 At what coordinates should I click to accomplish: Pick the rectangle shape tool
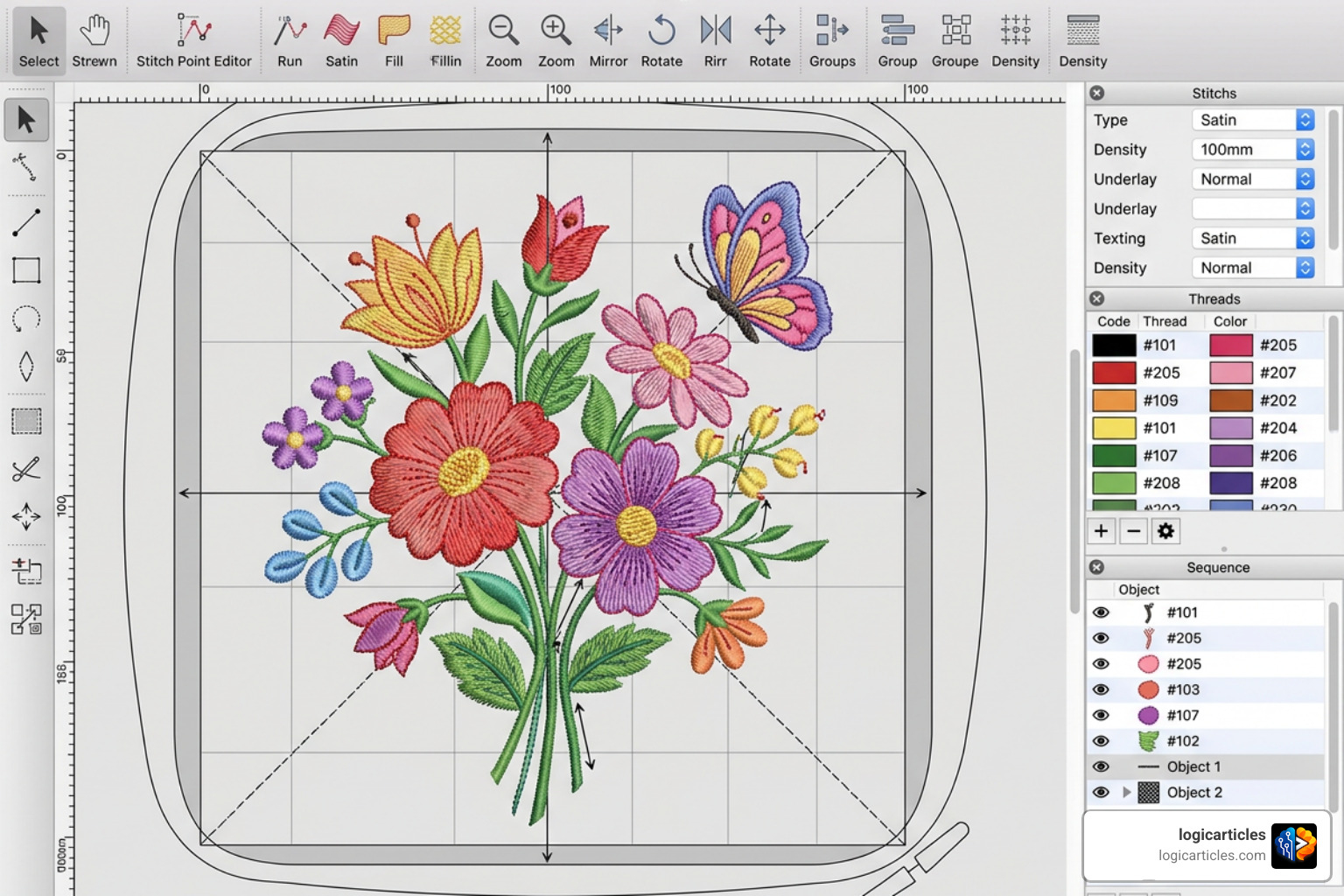(26, 270)
